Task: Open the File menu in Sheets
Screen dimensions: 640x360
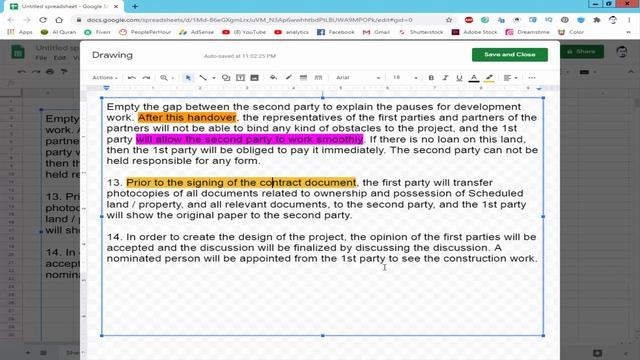Action: (x=41, y=58)
